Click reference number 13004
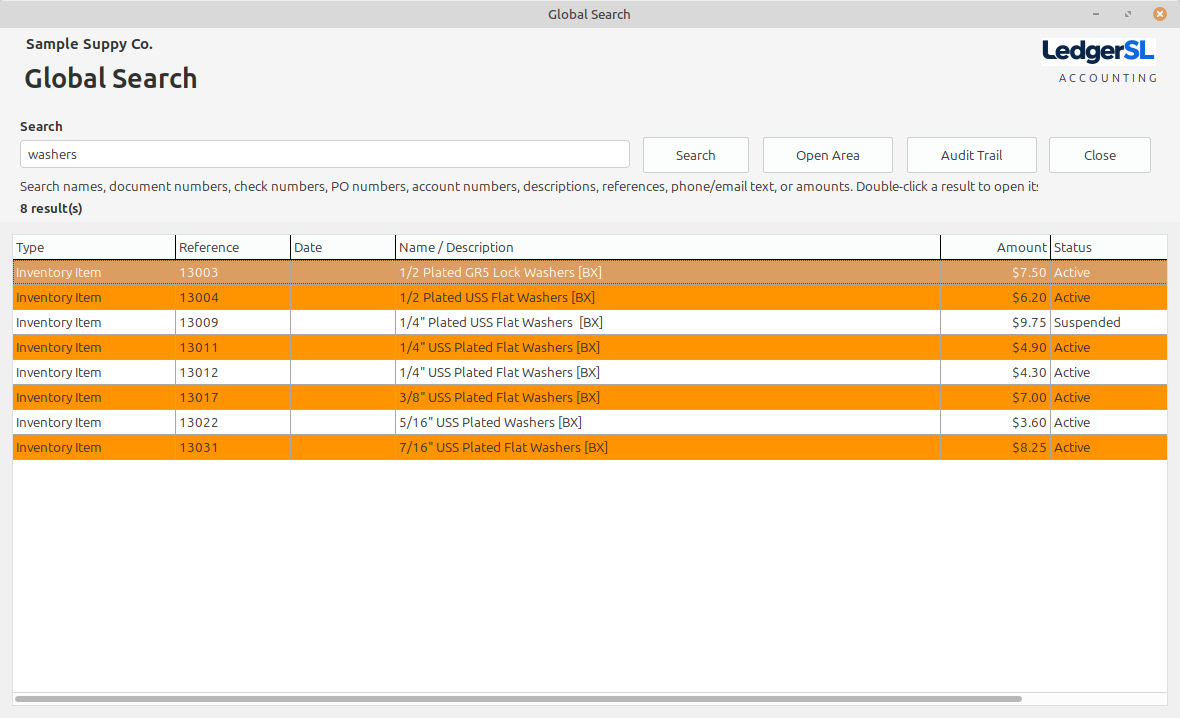Image resolution: width=1180 pixels, height=718 pixels. pyautogui.click(x=199, y=297)
